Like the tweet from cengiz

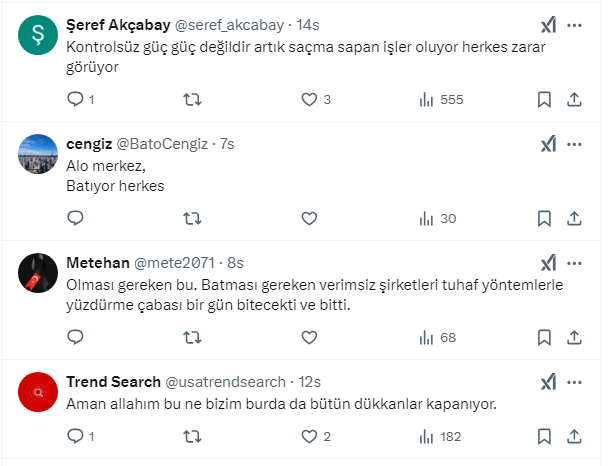point(309,218)
